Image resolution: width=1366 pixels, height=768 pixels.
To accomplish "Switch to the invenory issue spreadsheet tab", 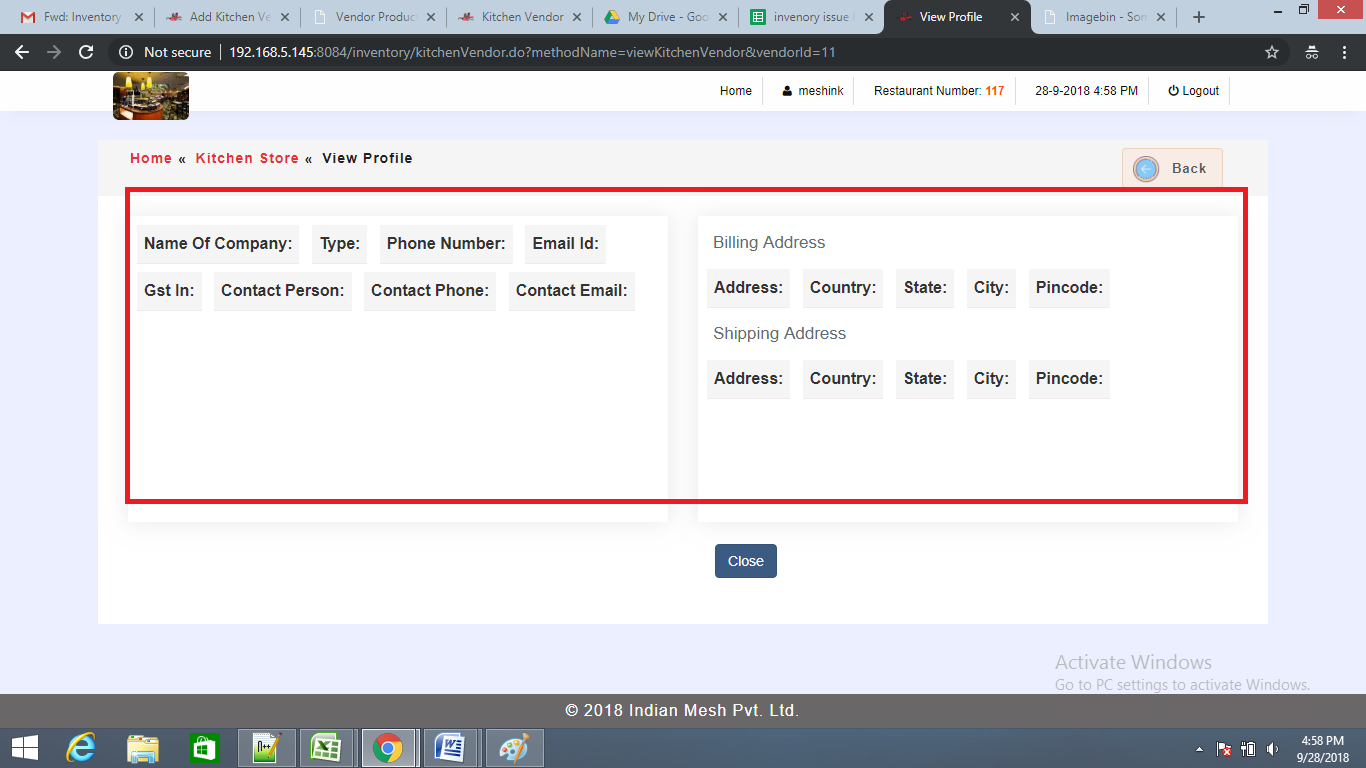I will pos(812,17).
